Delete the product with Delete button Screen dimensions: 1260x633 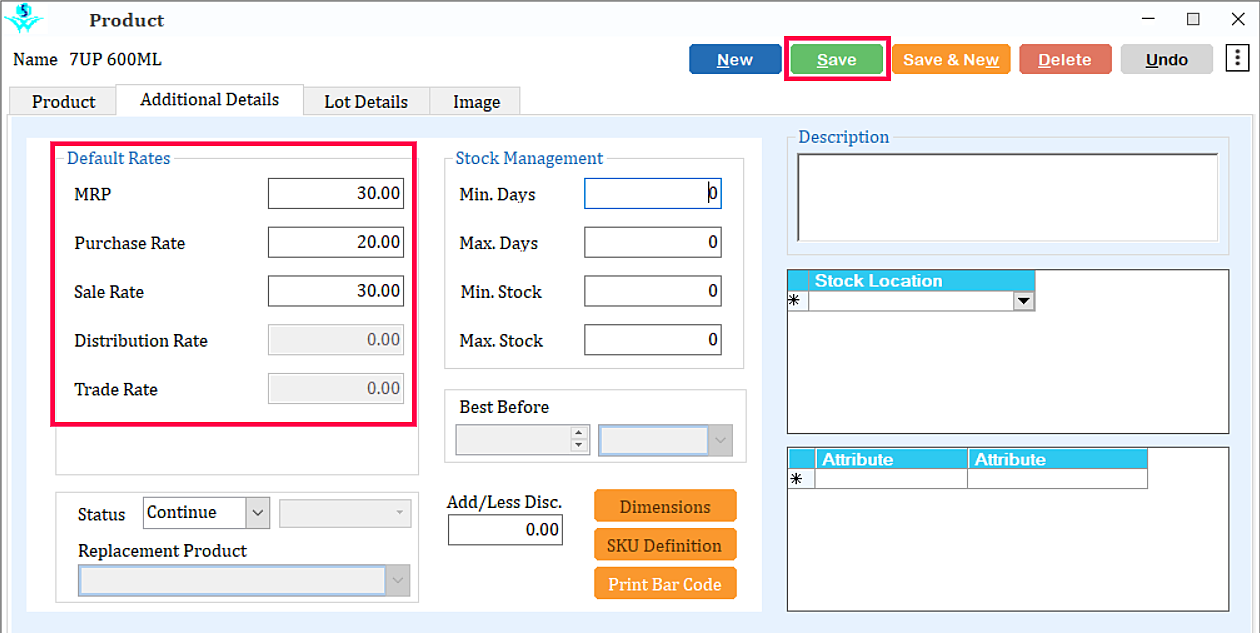pos(1064,60)
